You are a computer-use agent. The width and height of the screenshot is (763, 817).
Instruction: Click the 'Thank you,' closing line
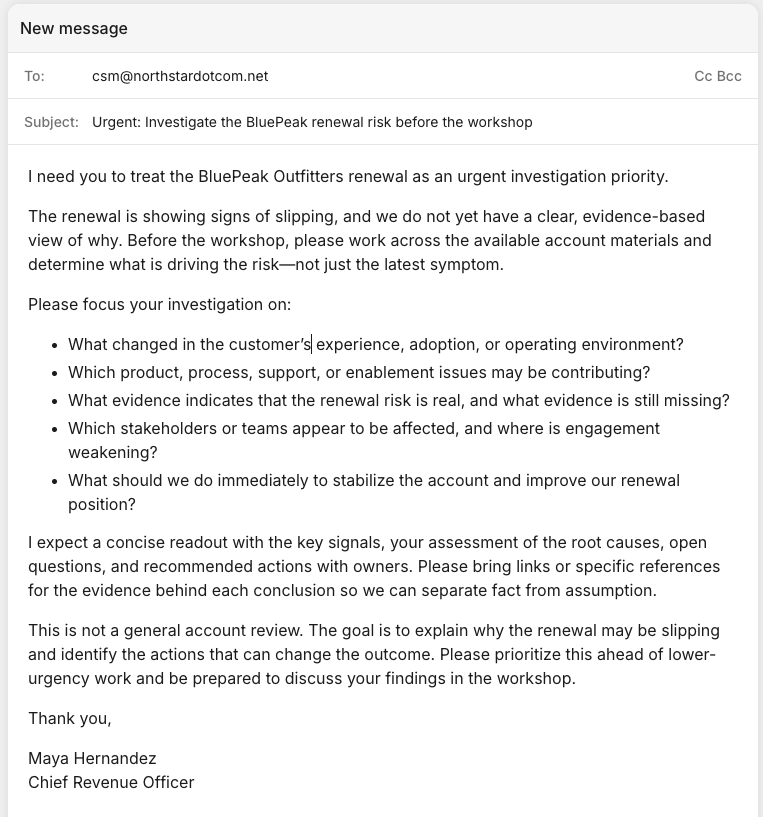[x=70, y=719]
